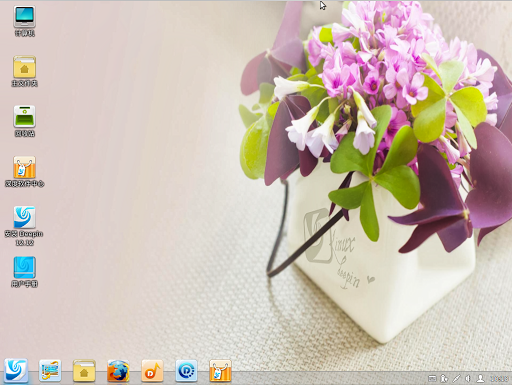This screenshot has height=385, width=512.
Task: Open the keyboard input indicator in tray
Action: 432,378
